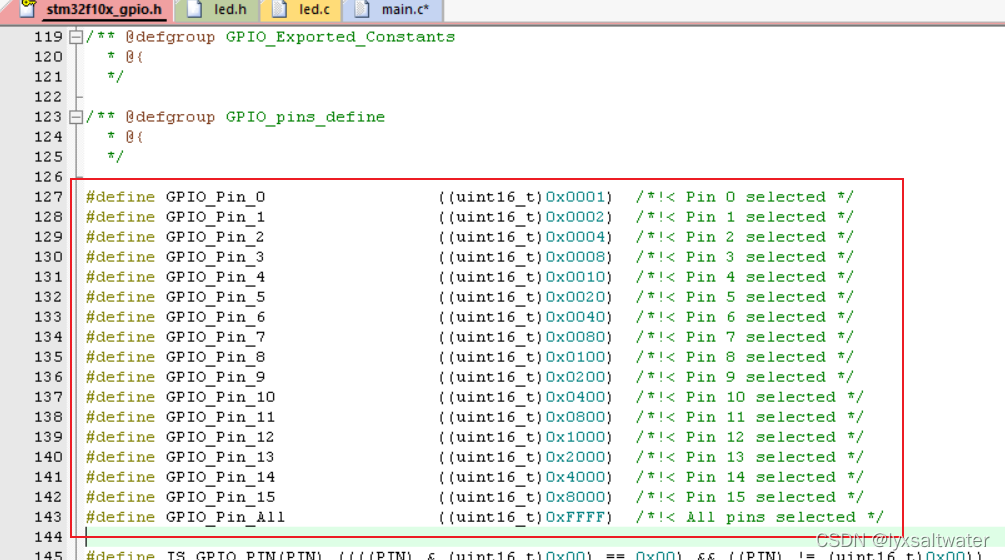Click the hex value 0xFFFF
The width and height of the screenshot is (1005, 560).
(x=575, y=517)
